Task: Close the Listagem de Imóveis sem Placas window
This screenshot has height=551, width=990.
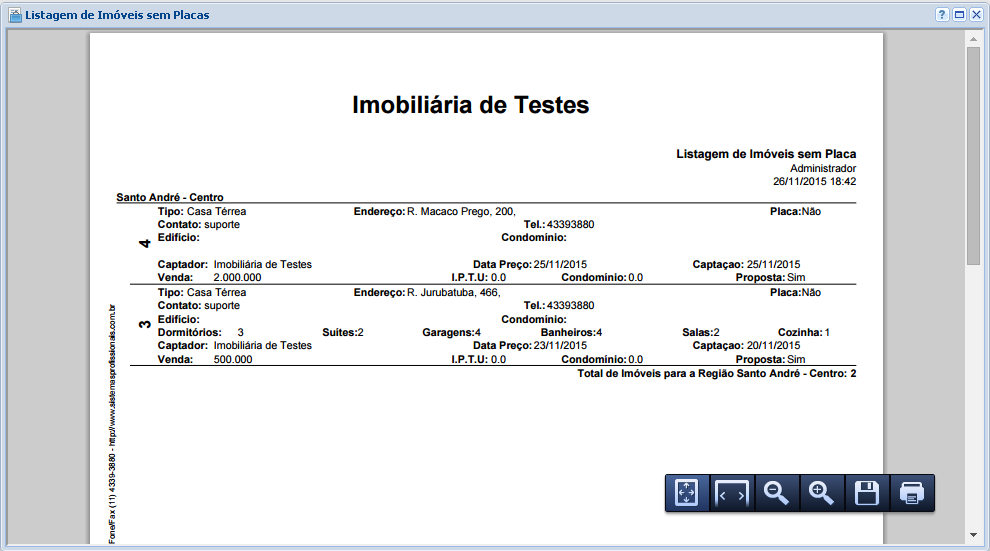Action: [975, 15]
